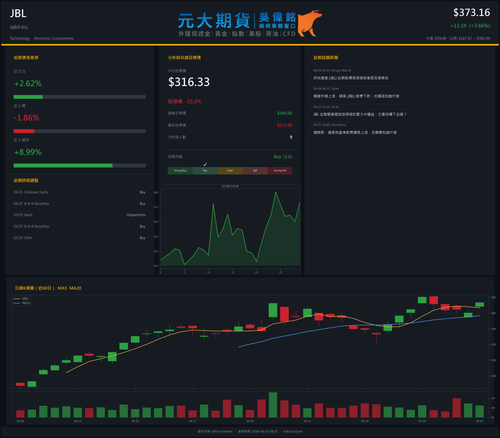Click the candlestick chart title with MA5 MA20
Screen dimensions: 500x438
click(48, 288)
